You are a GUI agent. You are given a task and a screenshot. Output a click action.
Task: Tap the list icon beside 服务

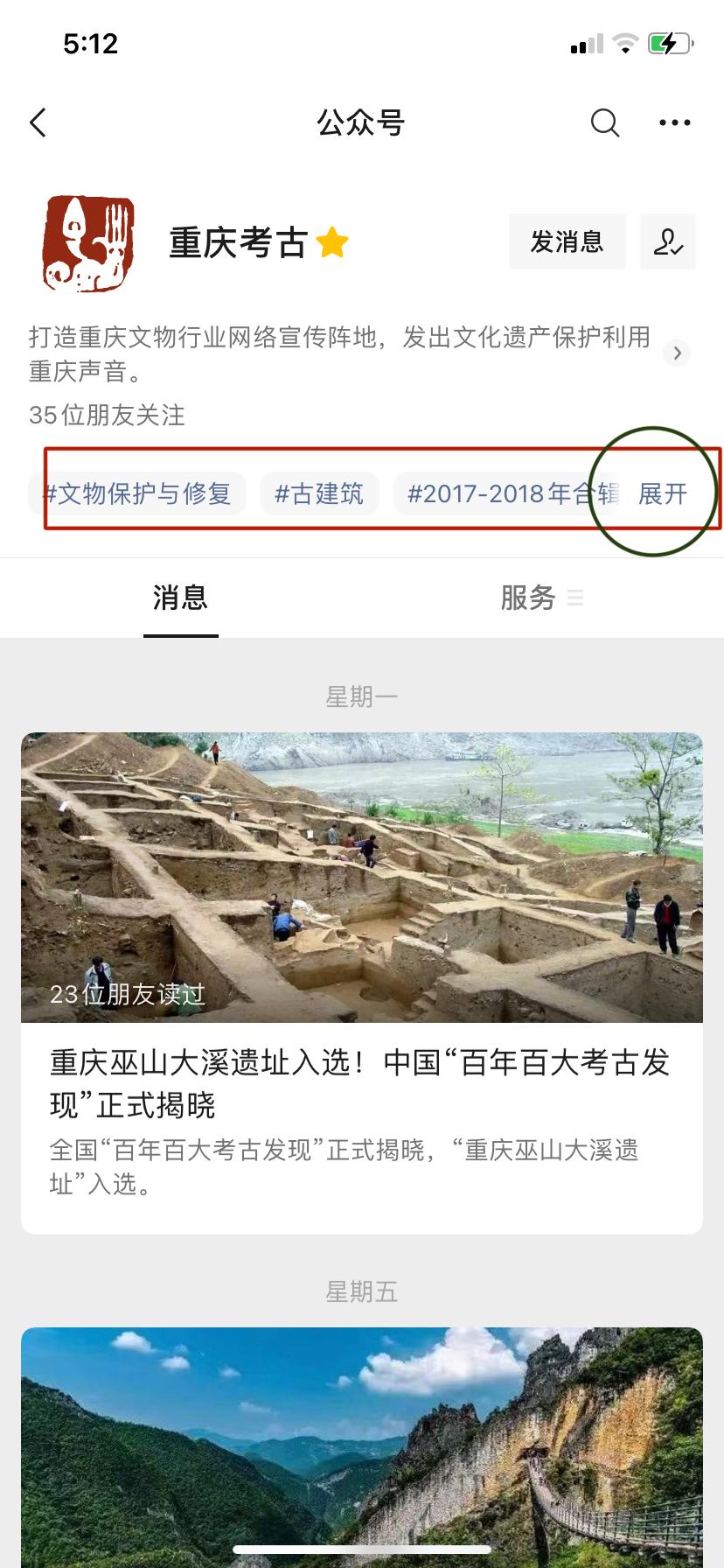coord(575,598)
